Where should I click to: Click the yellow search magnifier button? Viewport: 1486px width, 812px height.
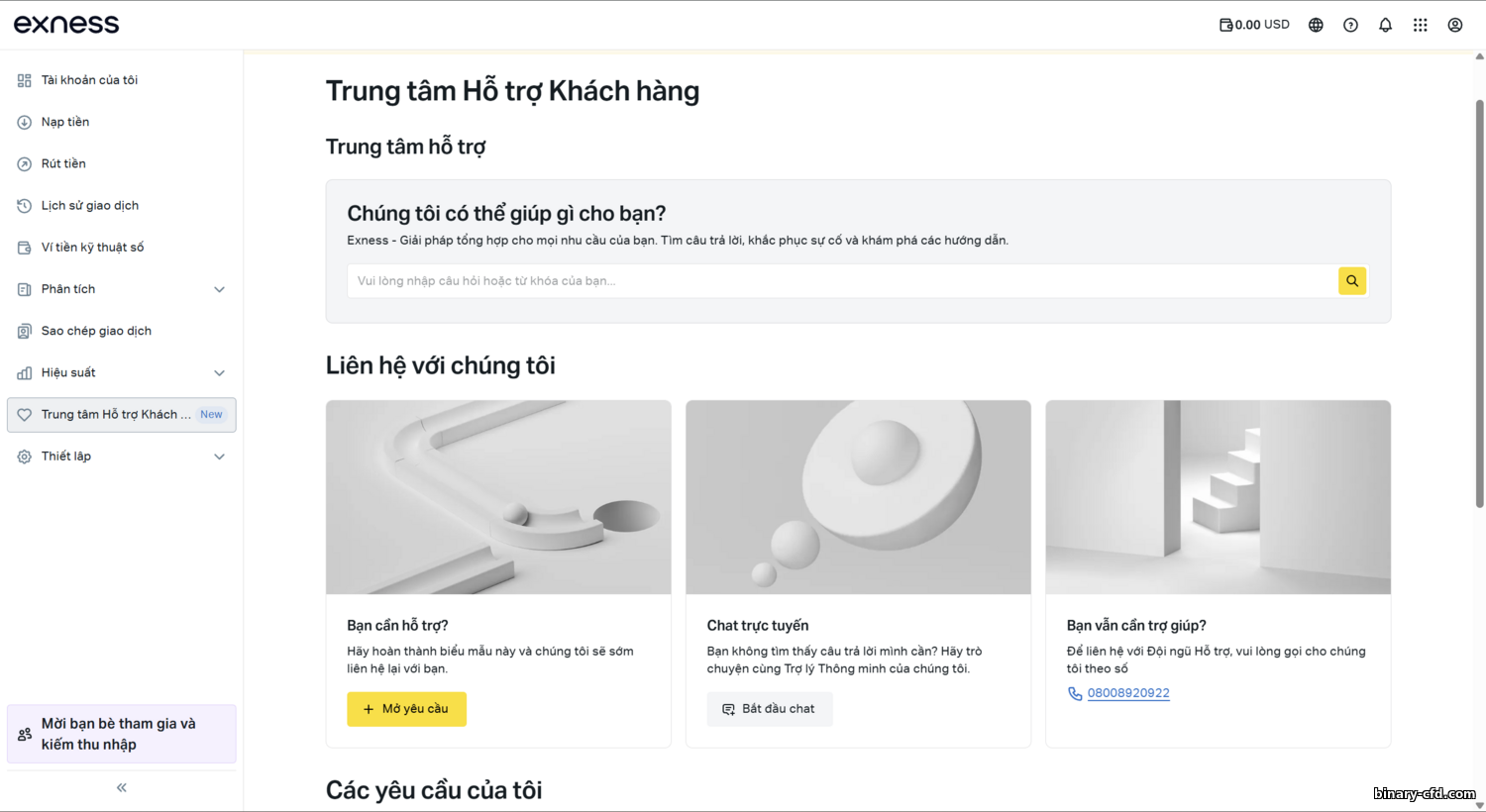click(x=1351, y=281)
